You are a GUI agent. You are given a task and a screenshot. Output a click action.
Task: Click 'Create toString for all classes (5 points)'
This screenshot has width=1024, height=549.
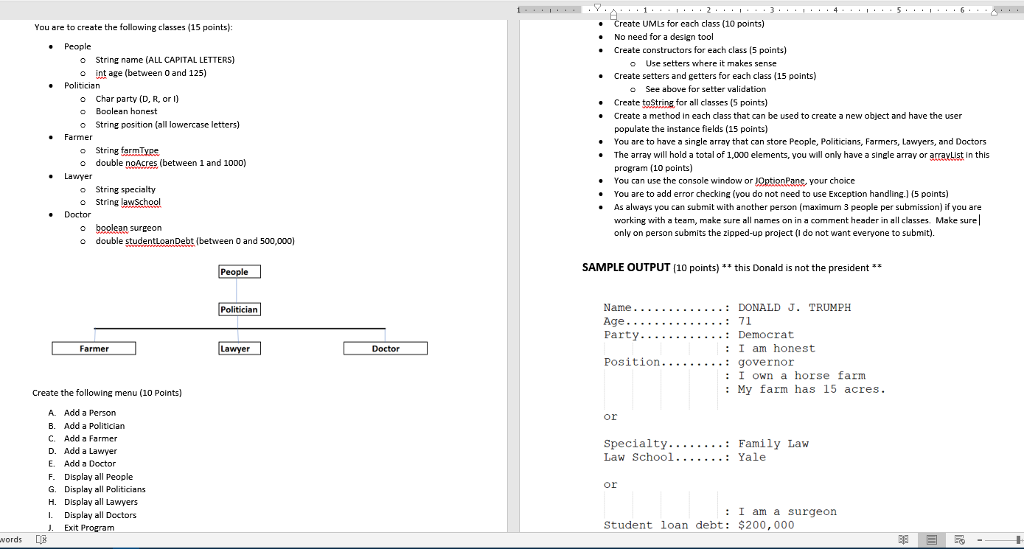[690, 102]
